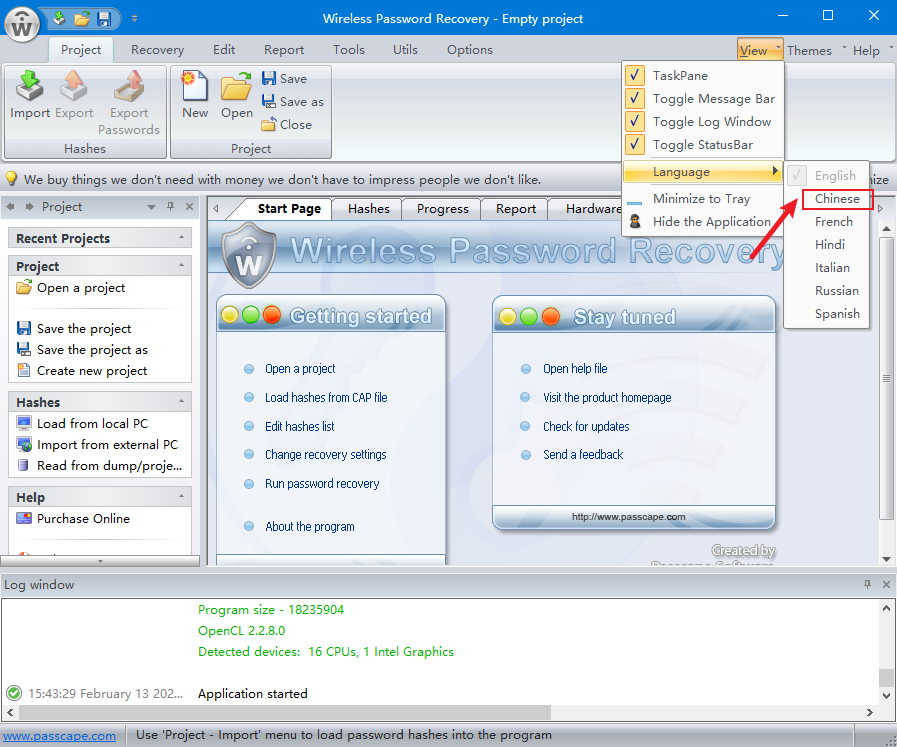Screen dimensions: 897x747
Task: Click the forward arrow in Project pane
Action: 29,206
